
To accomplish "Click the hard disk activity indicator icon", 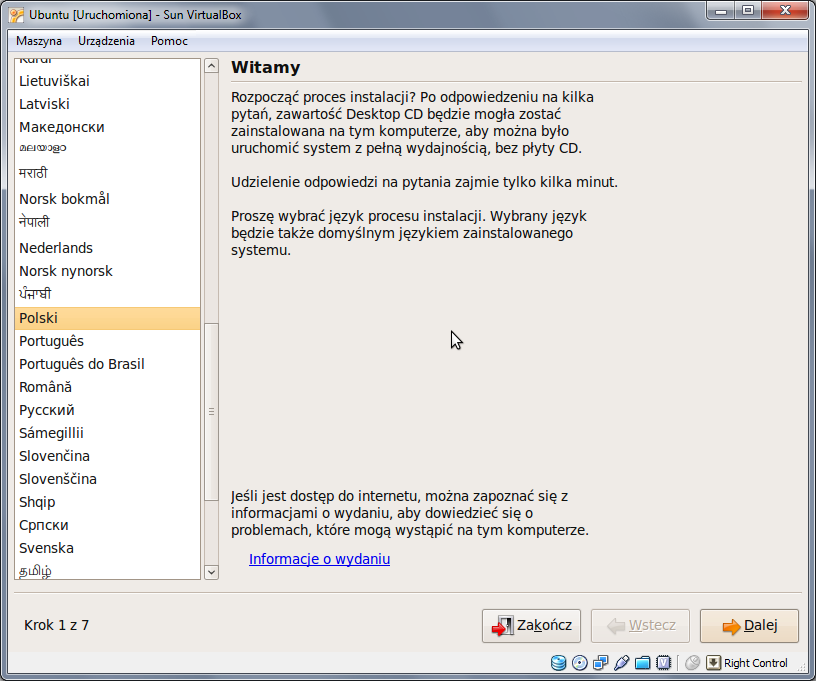I will (558, 663).
